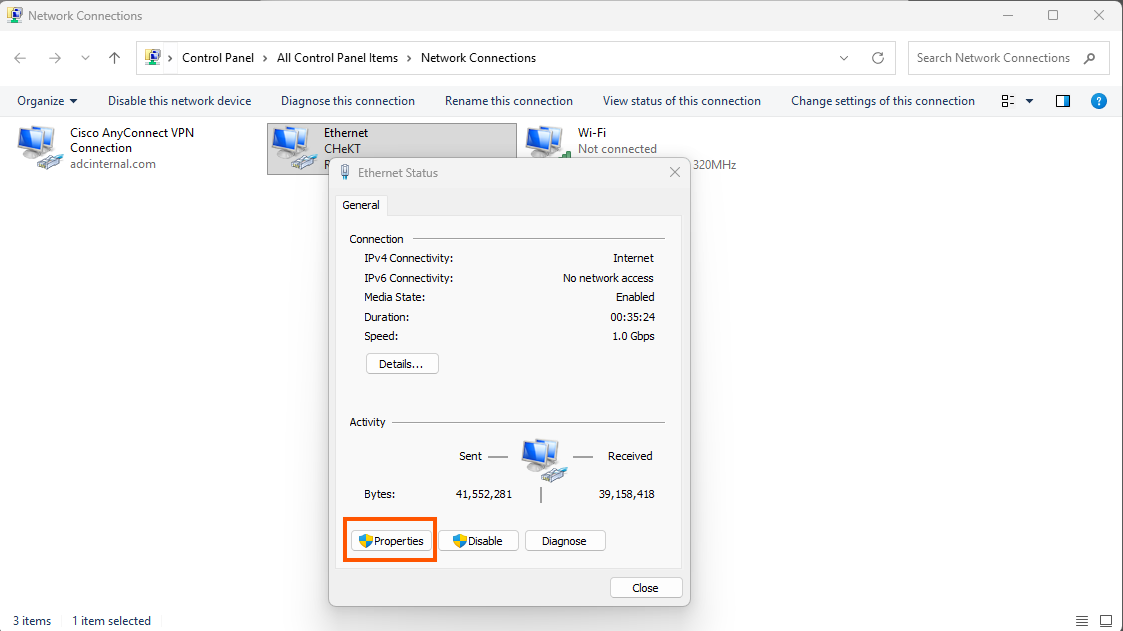Go up one folder level
Screen dimensions: 1123x631
tap(115, 58)
